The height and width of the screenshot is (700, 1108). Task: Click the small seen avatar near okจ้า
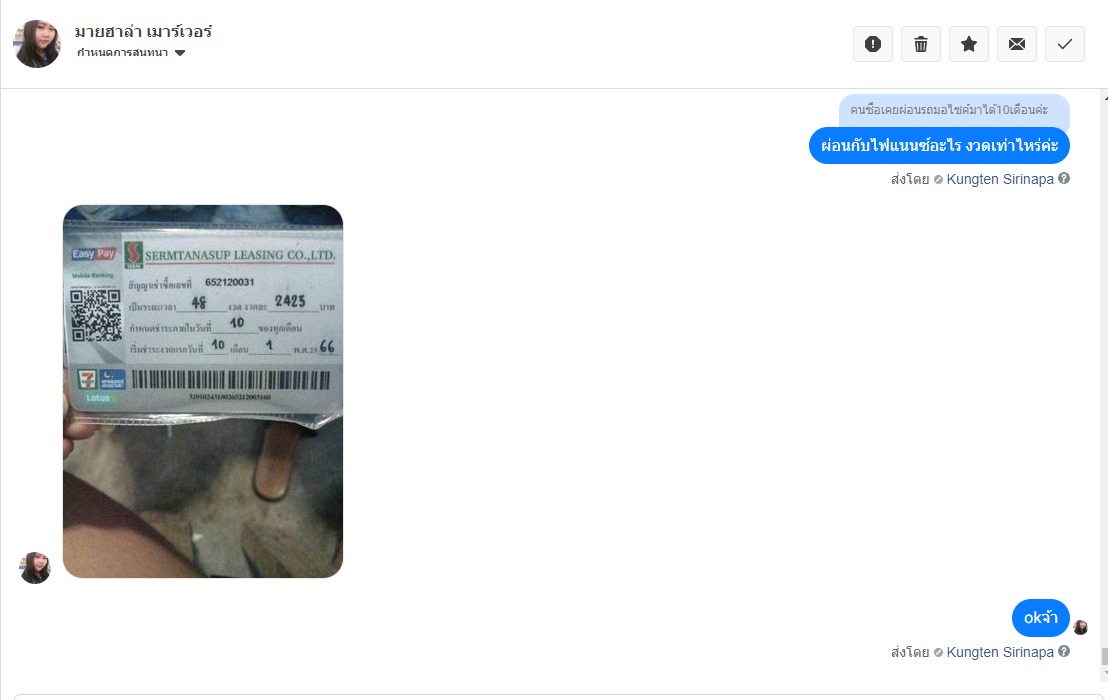1080,627
